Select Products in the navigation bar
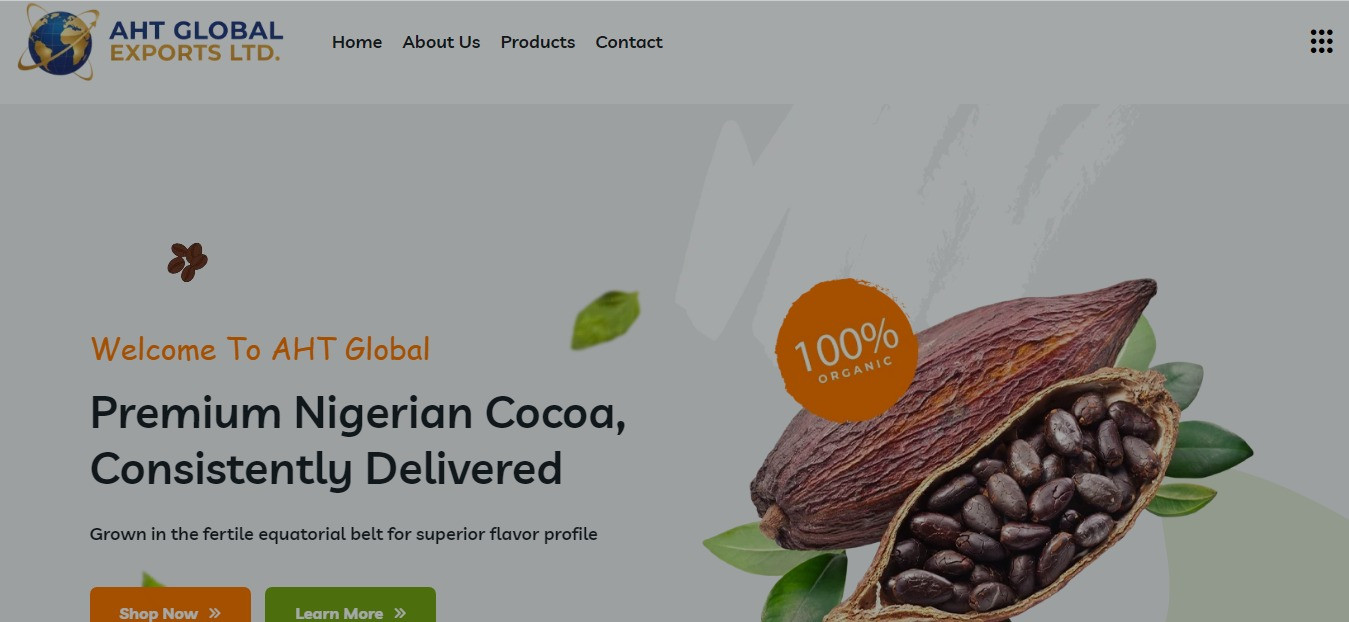The width and height of the screenshot is (1349, 622). click(538, 42)
